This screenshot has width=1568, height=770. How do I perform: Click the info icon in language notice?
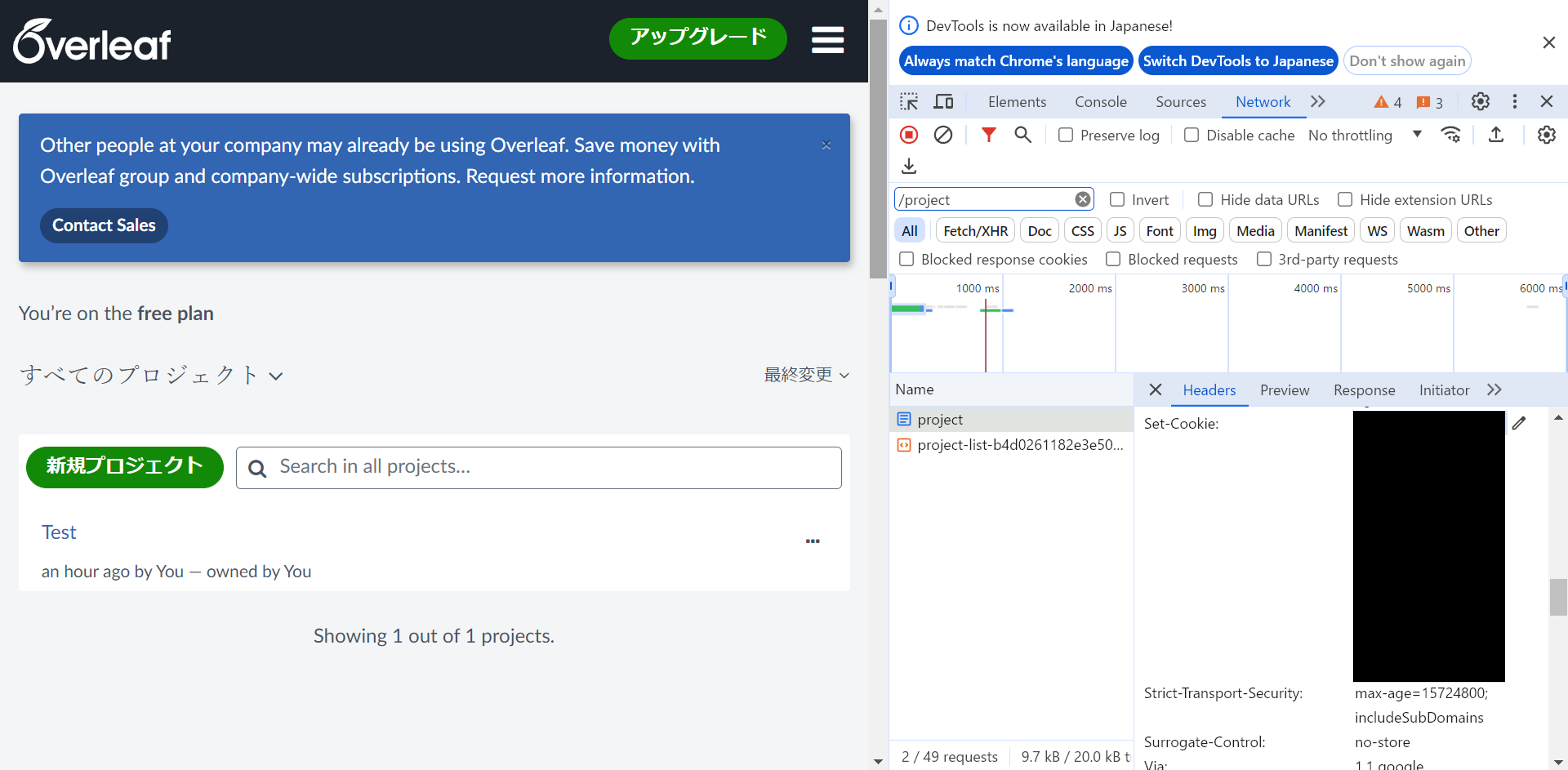pyautogui.click(x=909, y=26)
